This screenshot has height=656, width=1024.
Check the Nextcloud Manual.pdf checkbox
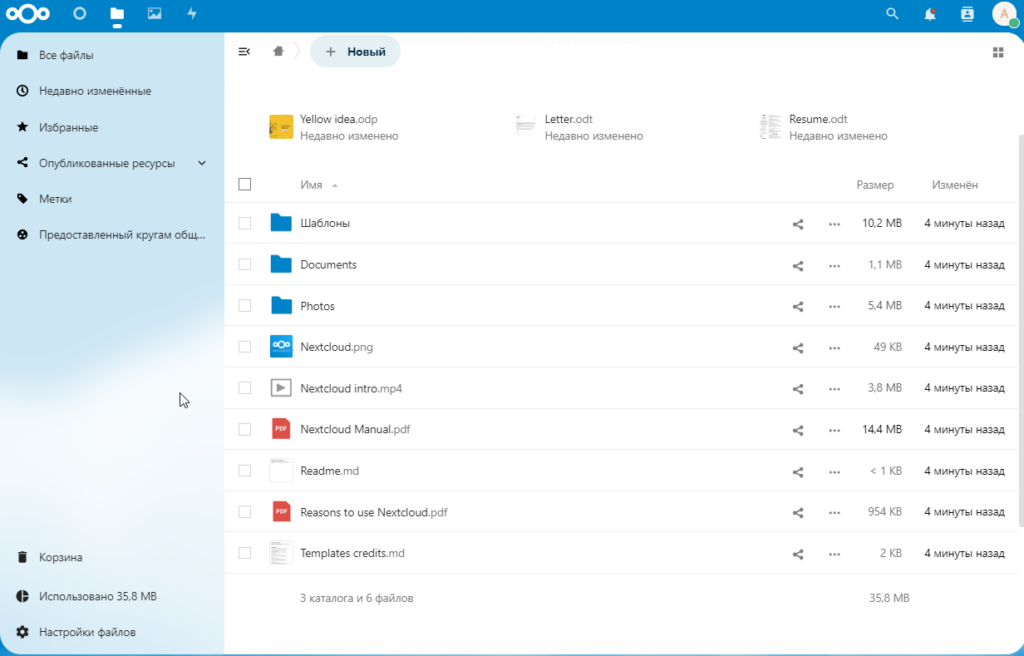click(245, 429)
